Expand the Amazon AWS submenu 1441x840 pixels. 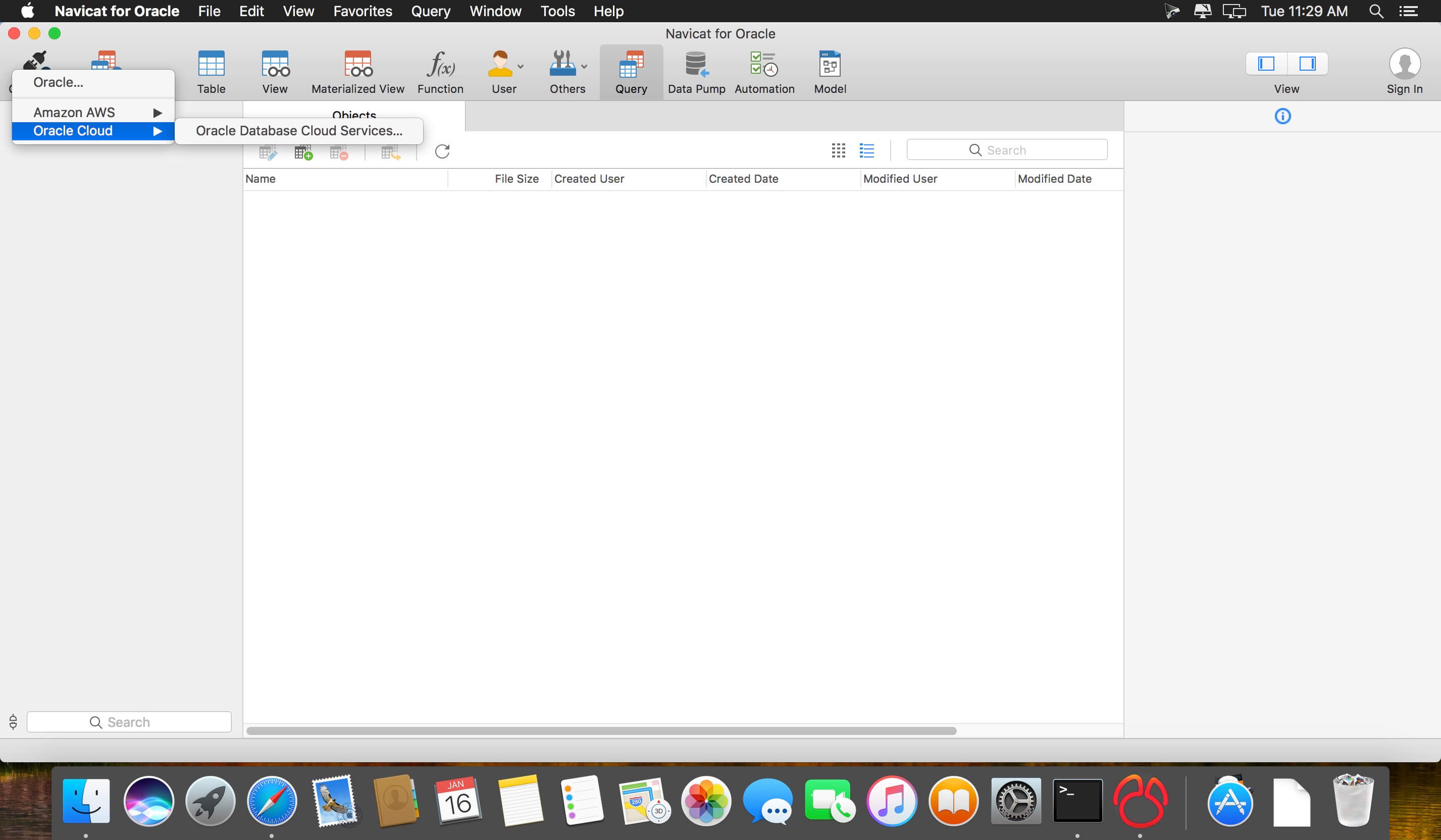coord(93,112)
